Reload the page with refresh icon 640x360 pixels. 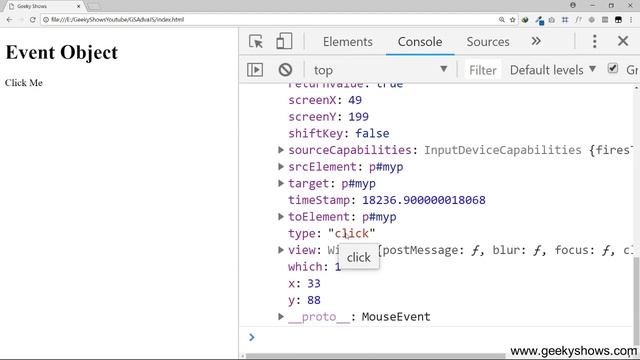click(x=32, y=20)
